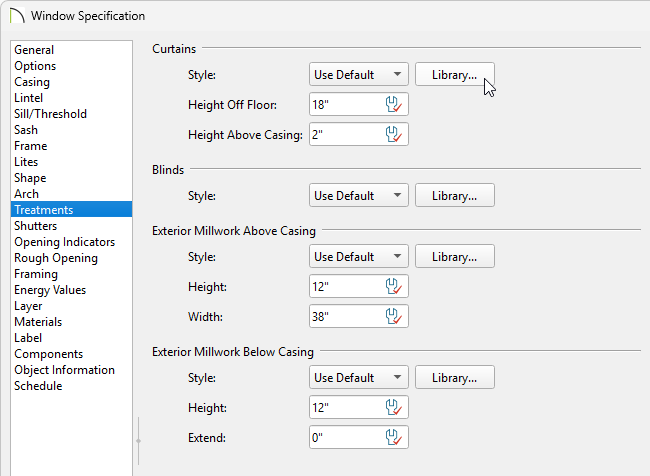Select the Shutters panel
Viewport: 650px width, 476px height.
tap(71, 226)
